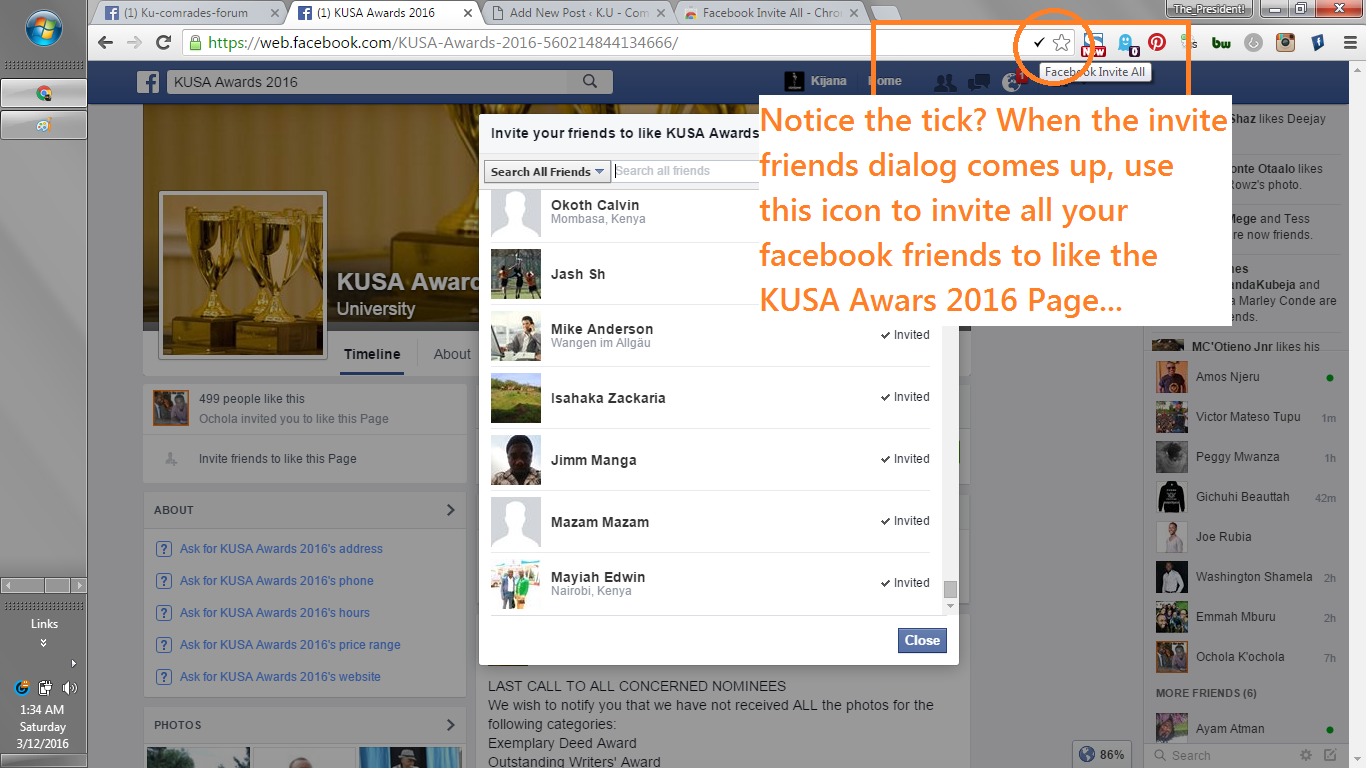This screenshot has width=1366, height=768.
Task: Expand the PHOTOS section chevron
Action: (450, 725)
